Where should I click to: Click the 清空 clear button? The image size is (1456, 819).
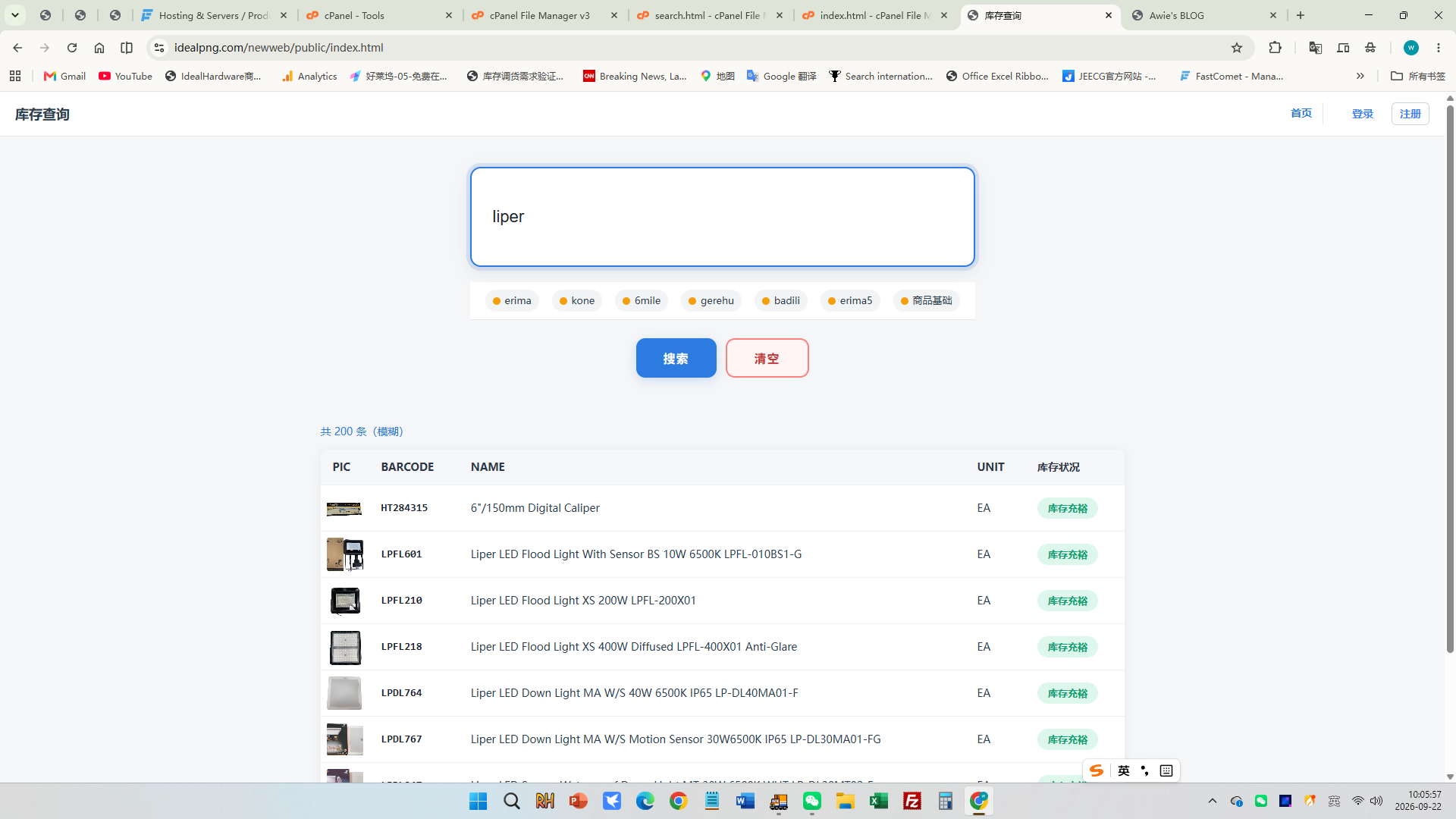click(x=767, y=358)
